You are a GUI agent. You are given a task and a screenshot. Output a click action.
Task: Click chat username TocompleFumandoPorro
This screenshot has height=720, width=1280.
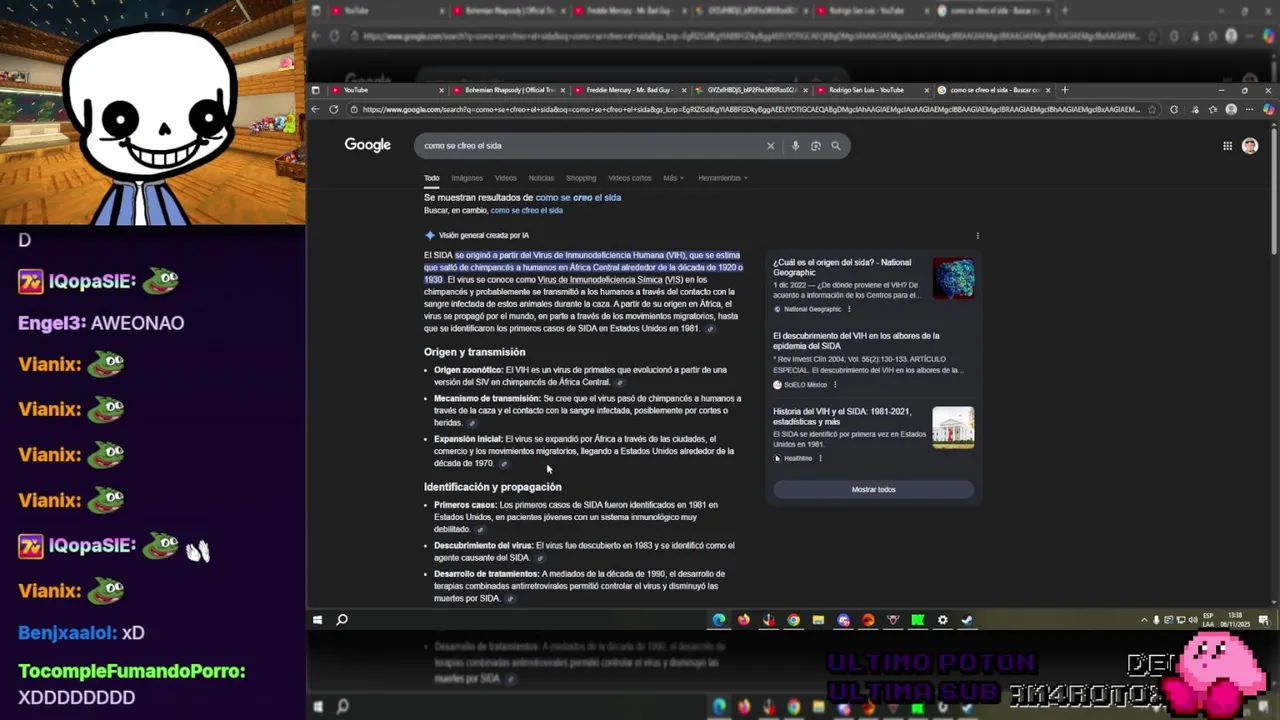coord(131,671)
